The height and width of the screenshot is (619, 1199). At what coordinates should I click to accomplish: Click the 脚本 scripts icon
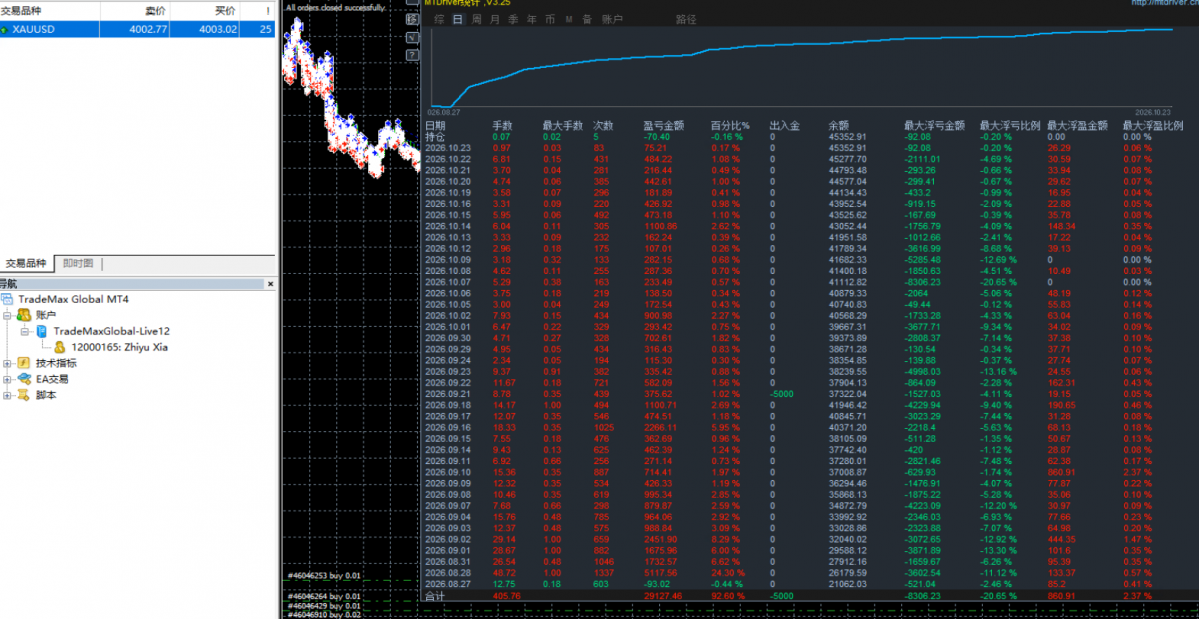[x=24, y=395]
